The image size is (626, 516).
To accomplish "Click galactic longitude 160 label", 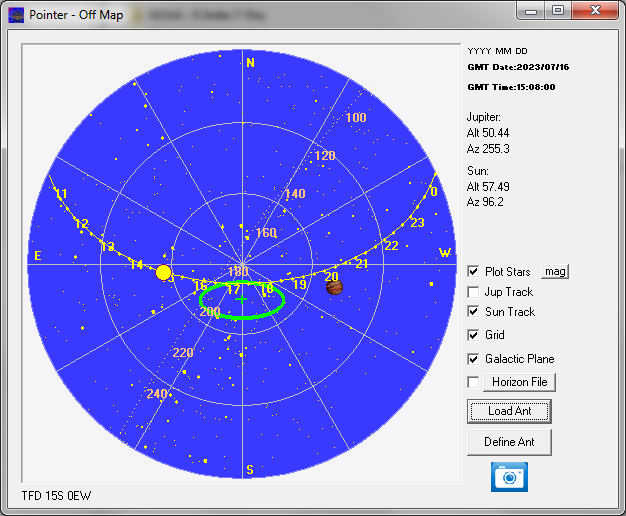I will click(x=266, y=232).
